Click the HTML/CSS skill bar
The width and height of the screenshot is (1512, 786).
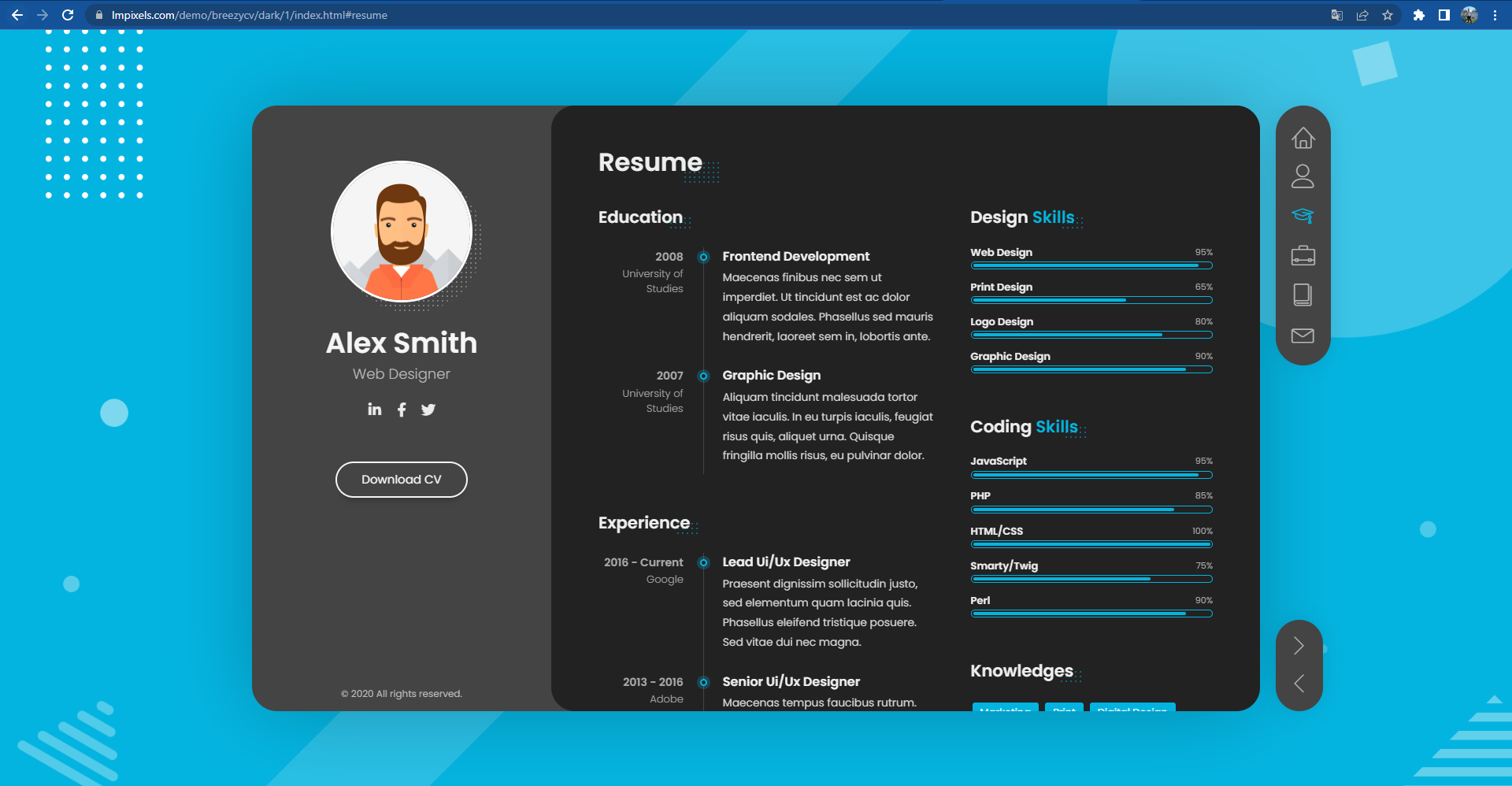point(1091,544)
